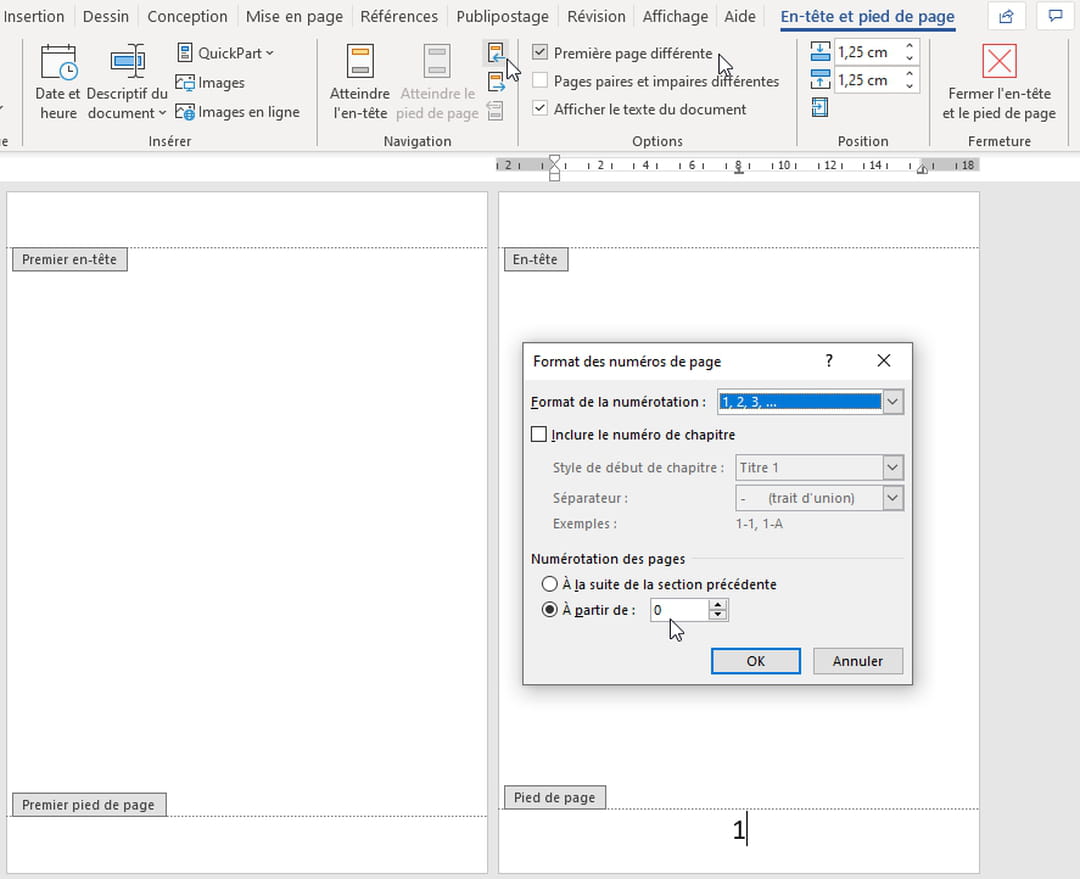Enable Pages paires et impaires différentes
This screenshot has height=879, width=1080.
click(x=540, y=81)
